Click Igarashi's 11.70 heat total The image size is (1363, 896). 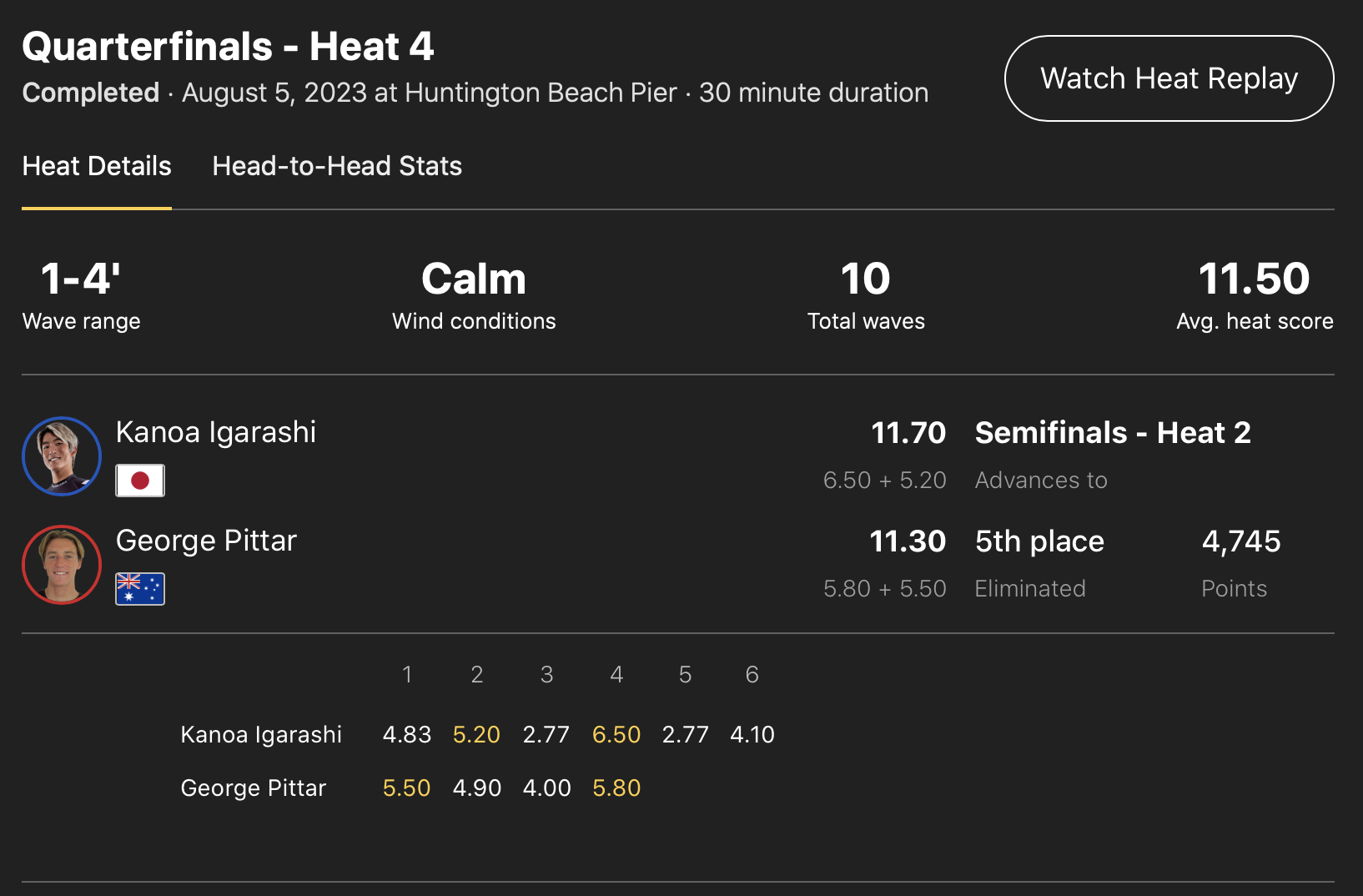coord(908,433)
